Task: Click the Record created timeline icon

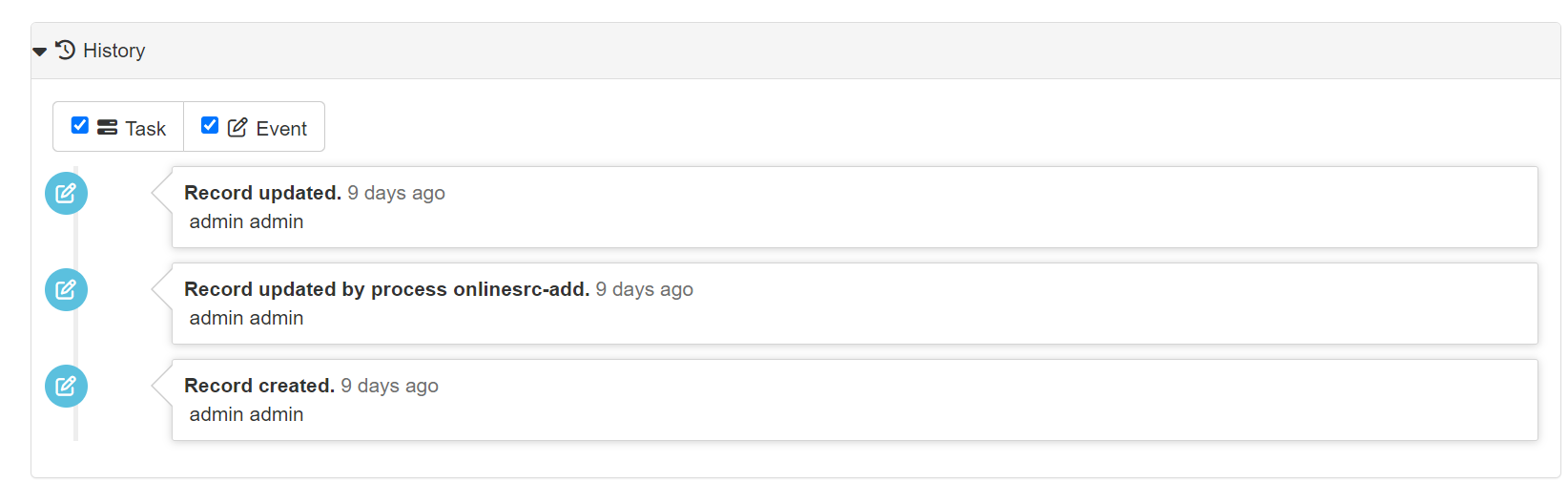Action: [x=66, y=387]
